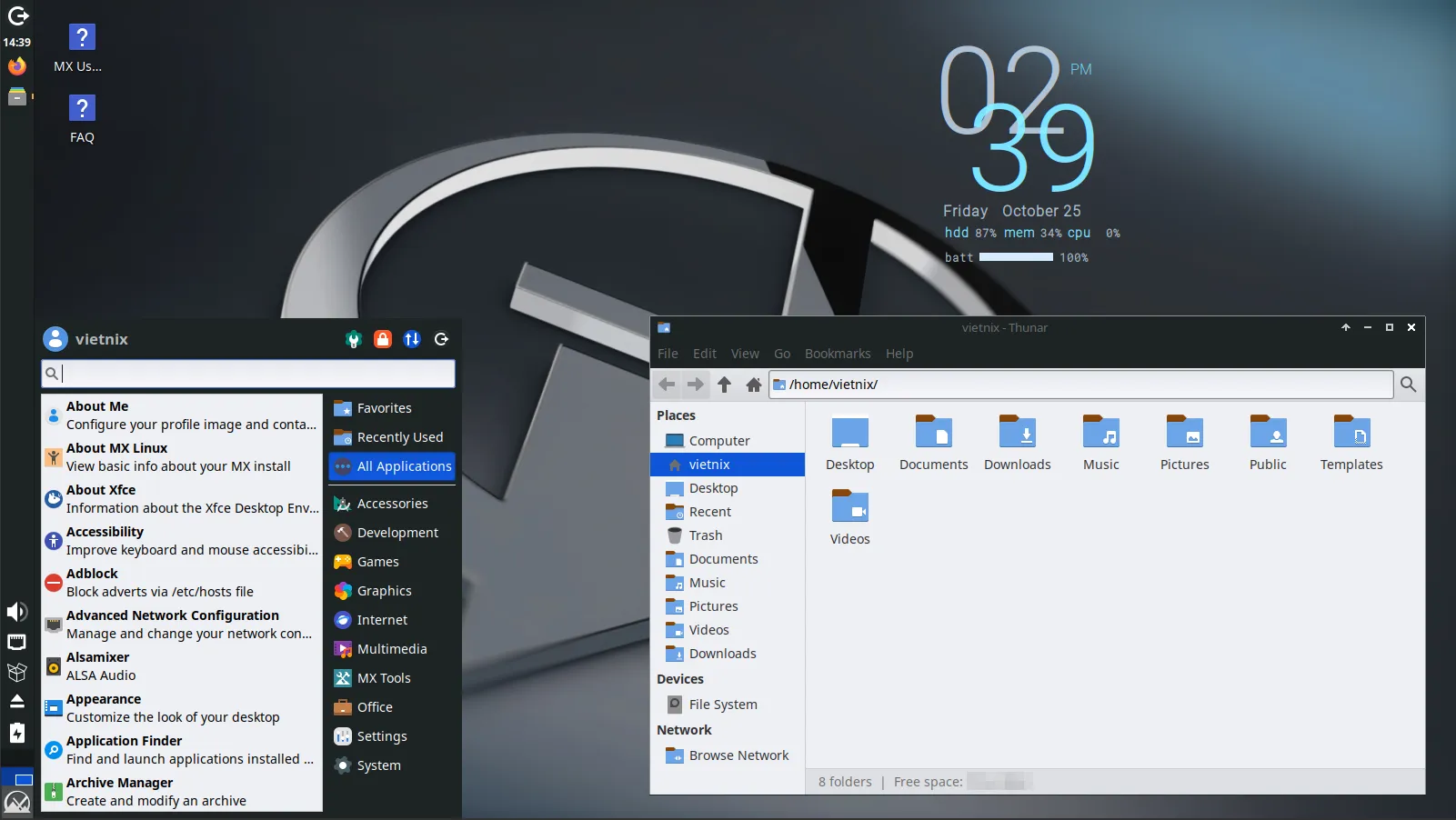Image resolution: width=1456 pixels, height=820 pixels.
Task: Click the panel clock showing 14:39
Action: [17, 42]
